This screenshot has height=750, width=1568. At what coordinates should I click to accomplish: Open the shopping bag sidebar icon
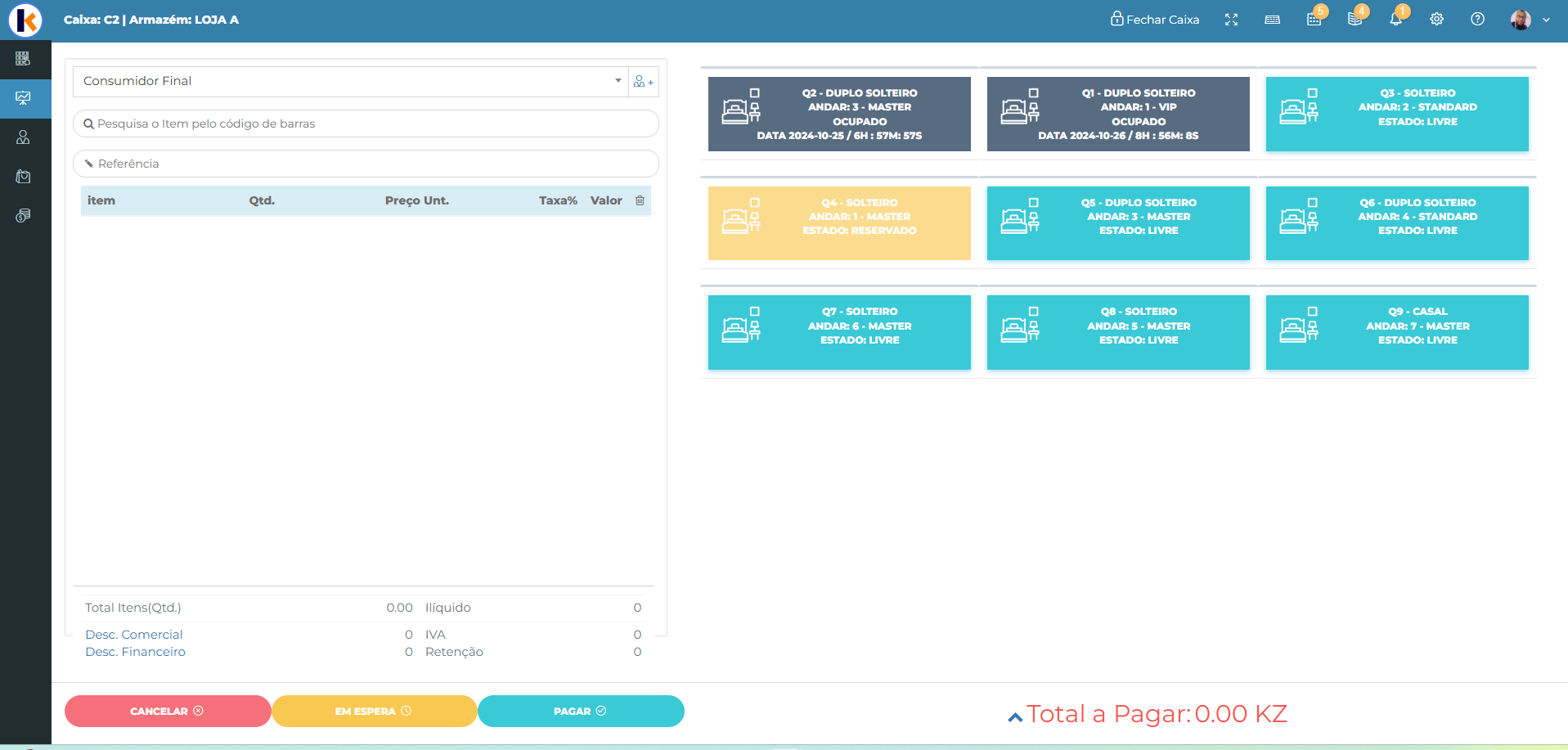[23, 177]
